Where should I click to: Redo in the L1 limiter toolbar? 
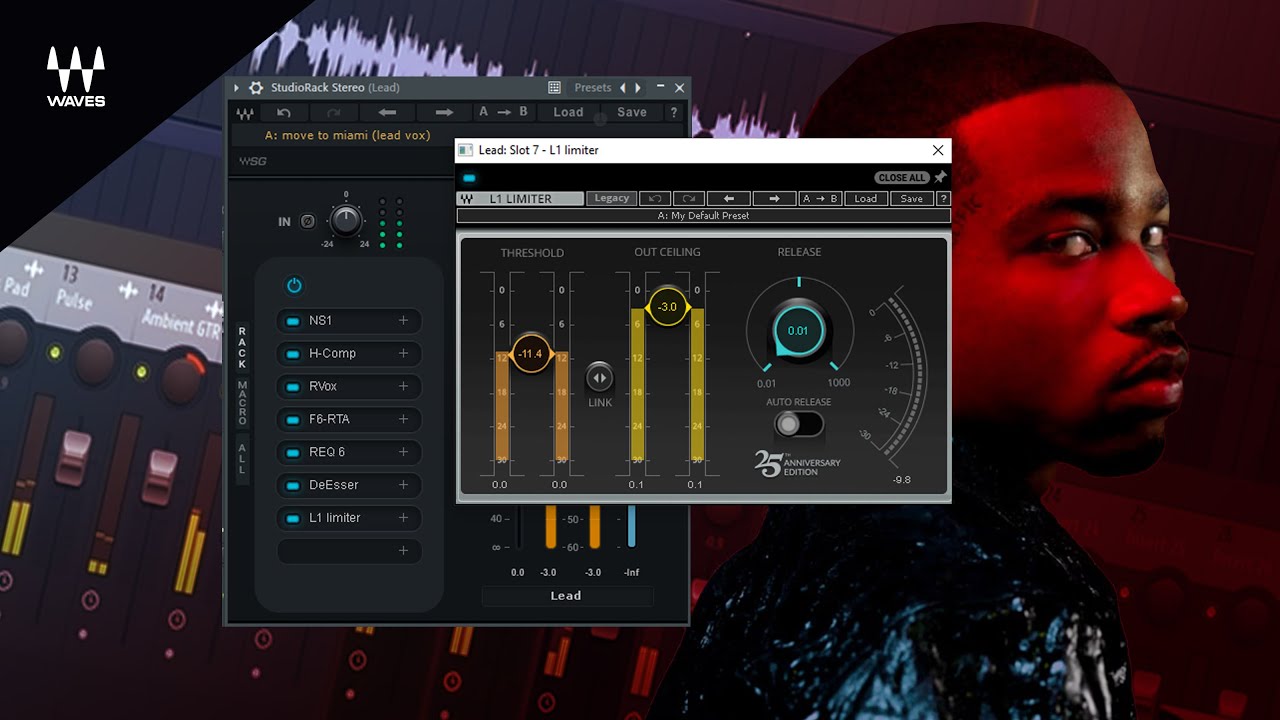(x=689, y=199)
